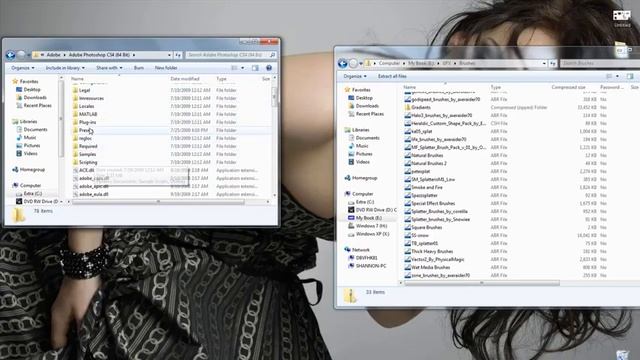The image size is (640, 360).
Task: Click Pictures icon in Photoshop CS4 window sidebar
Action: click(19, 145)
